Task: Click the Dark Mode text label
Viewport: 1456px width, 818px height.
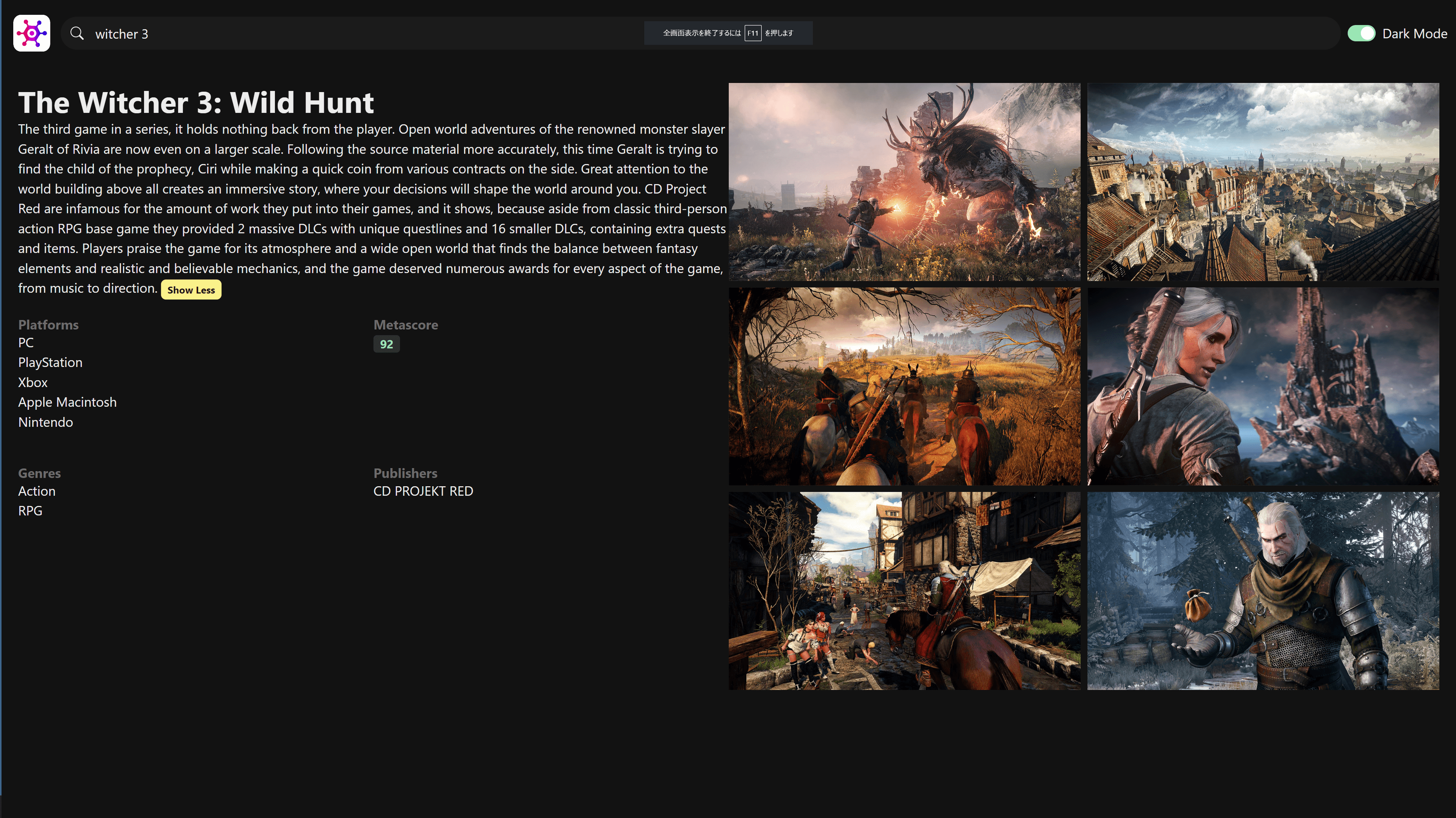Action: (x=1415, y=34)
